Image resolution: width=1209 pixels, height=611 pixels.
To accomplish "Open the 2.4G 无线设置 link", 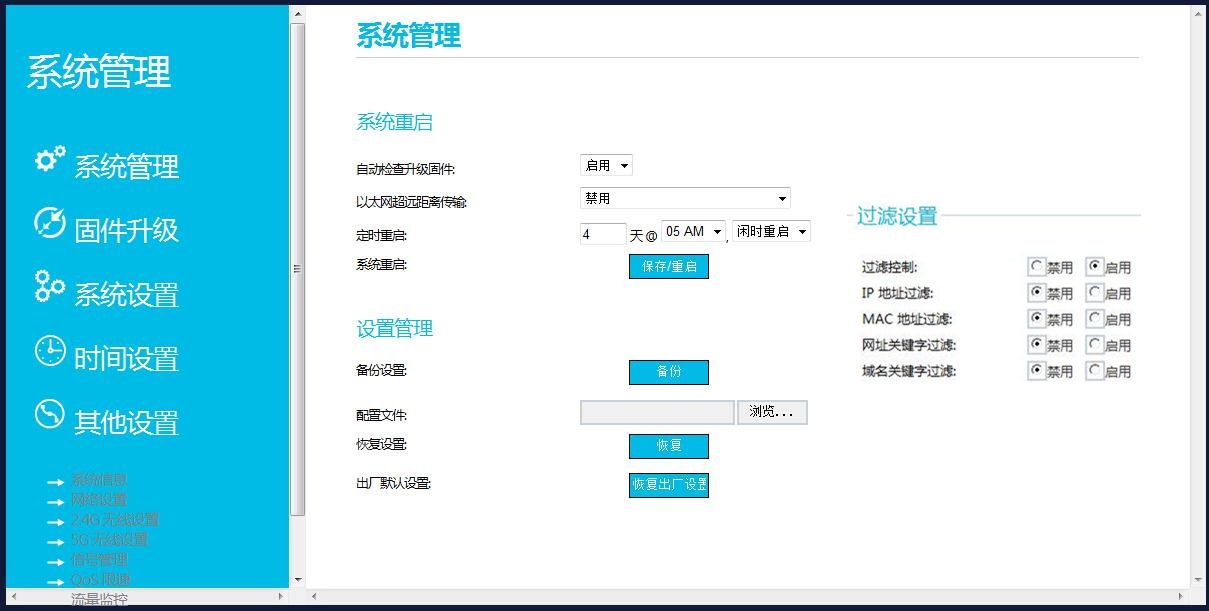I will click(115, 520).
